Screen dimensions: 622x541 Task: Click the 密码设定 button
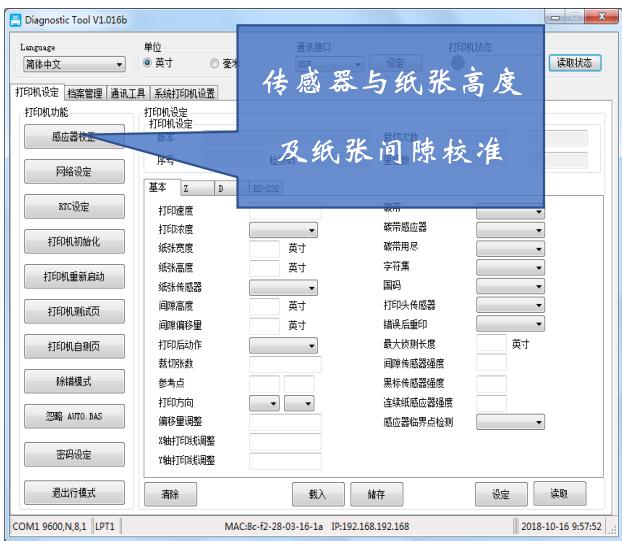(x=74, y=455)
